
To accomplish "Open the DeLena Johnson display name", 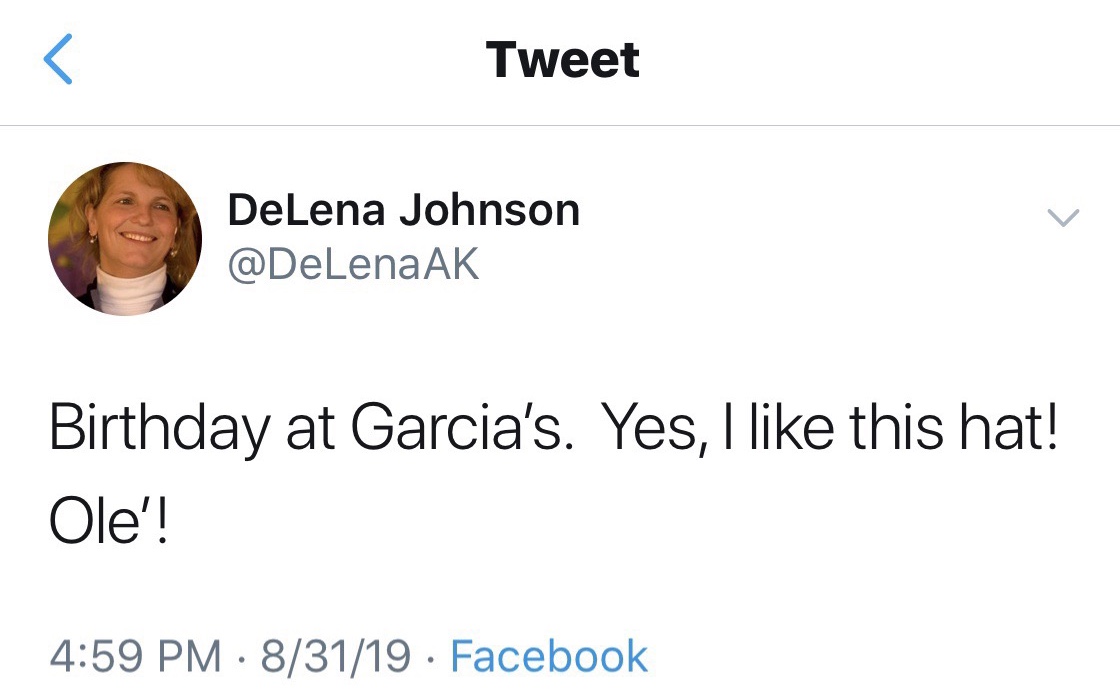I will (404, 210).
